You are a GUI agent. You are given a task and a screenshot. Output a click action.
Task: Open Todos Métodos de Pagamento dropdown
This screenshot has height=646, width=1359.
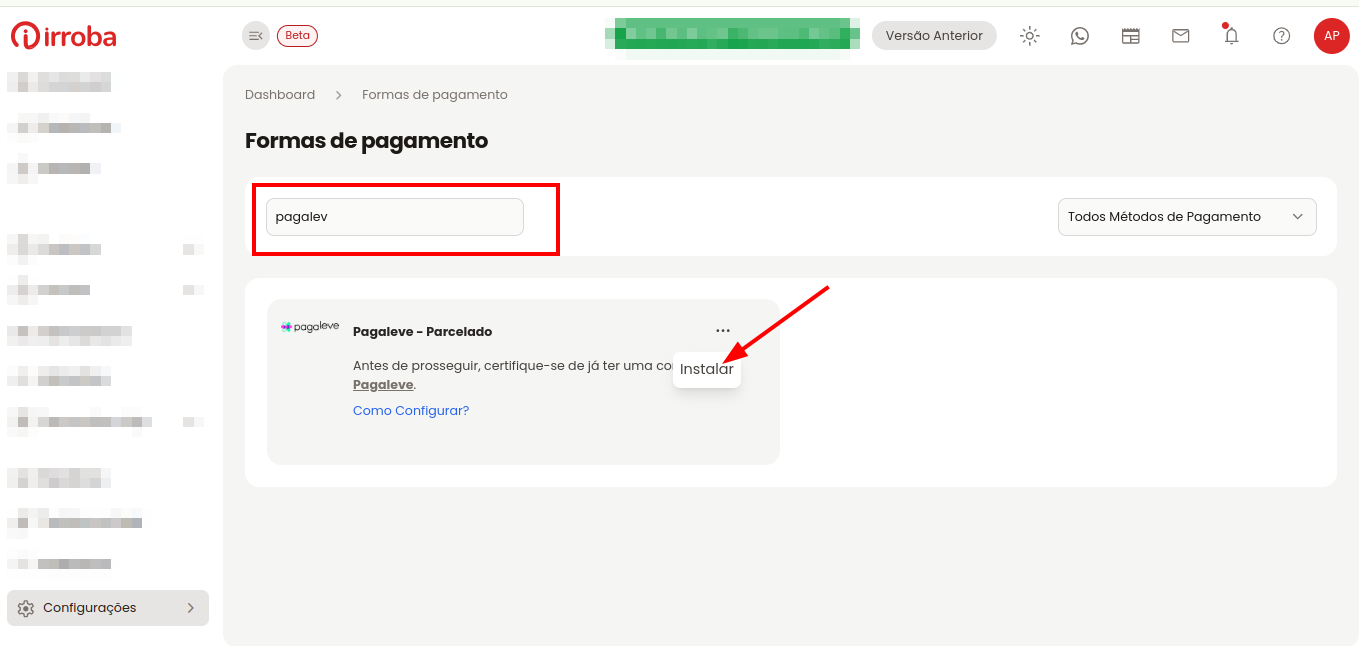point(1187,217)
